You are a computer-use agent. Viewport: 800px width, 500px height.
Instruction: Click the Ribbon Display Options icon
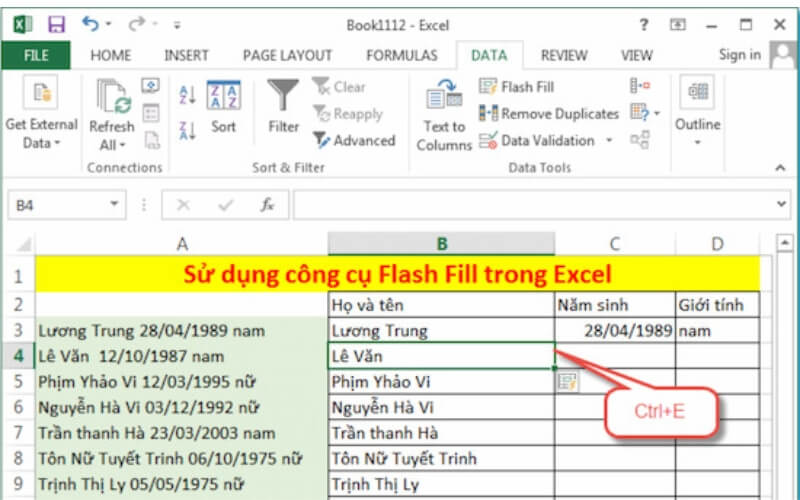(678, 24)
